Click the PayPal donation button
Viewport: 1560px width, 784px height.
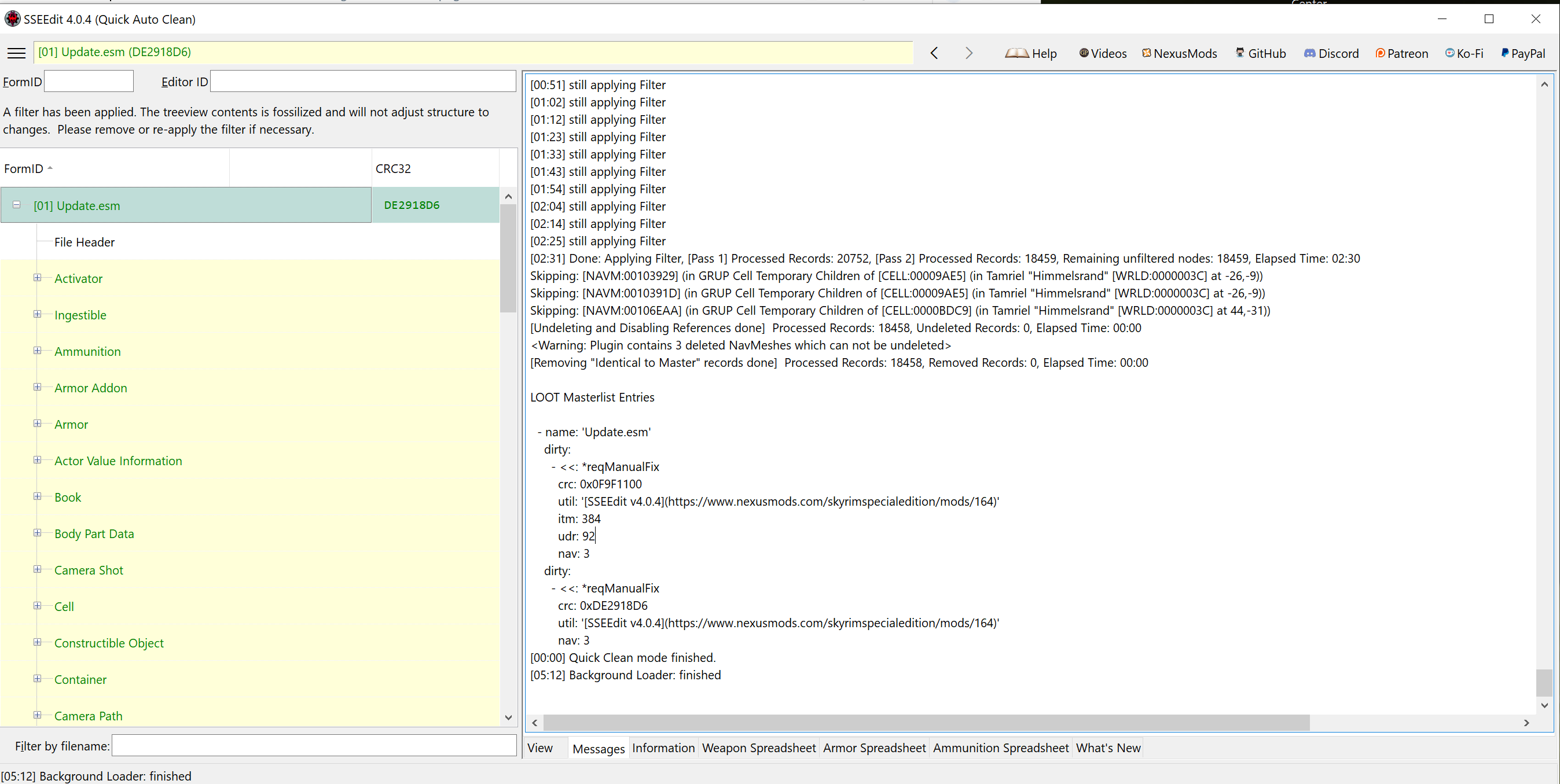[x=1522, y=53]
